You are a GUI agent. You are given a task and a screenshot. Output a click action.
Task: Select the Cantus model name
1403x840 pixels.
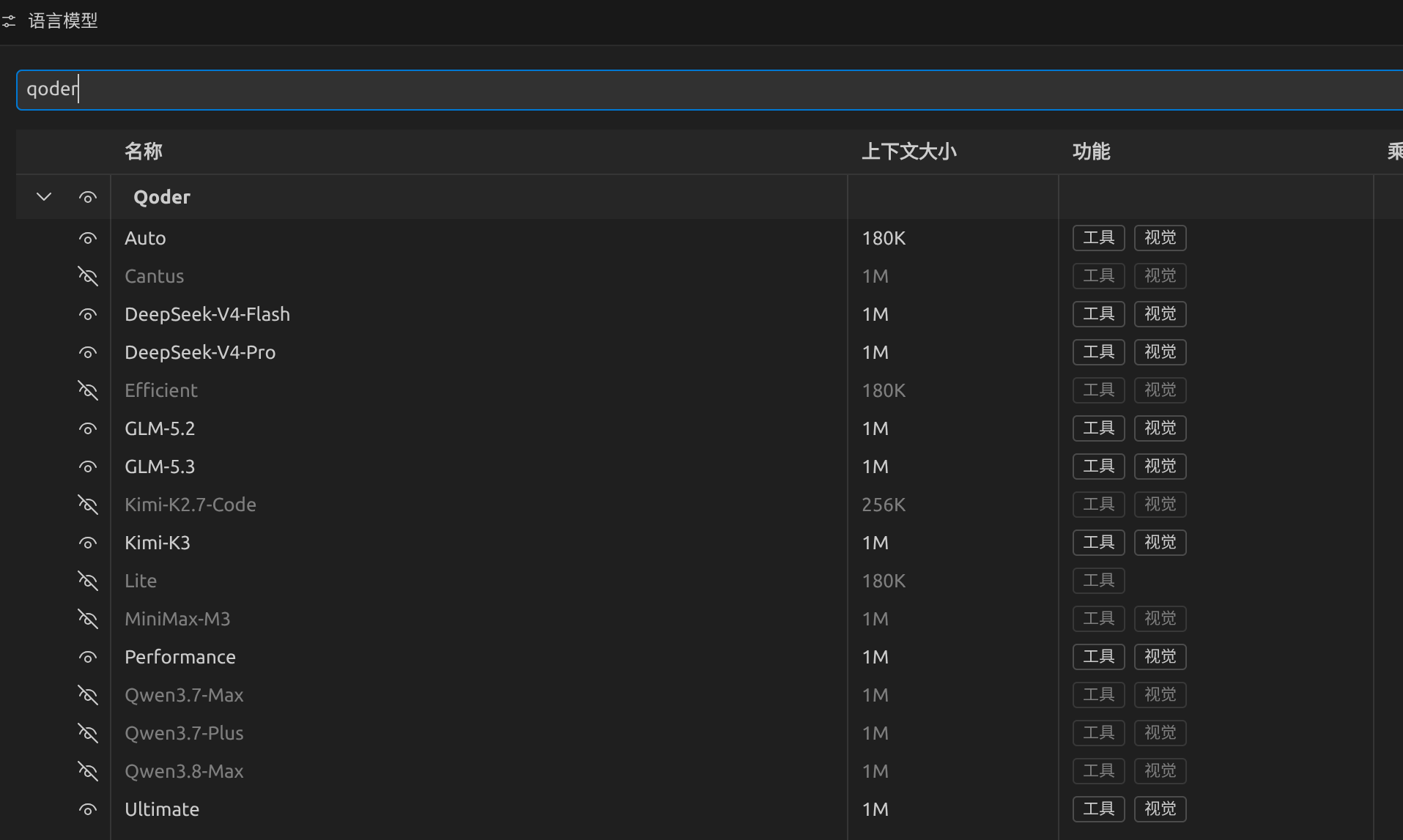(154, 276)
